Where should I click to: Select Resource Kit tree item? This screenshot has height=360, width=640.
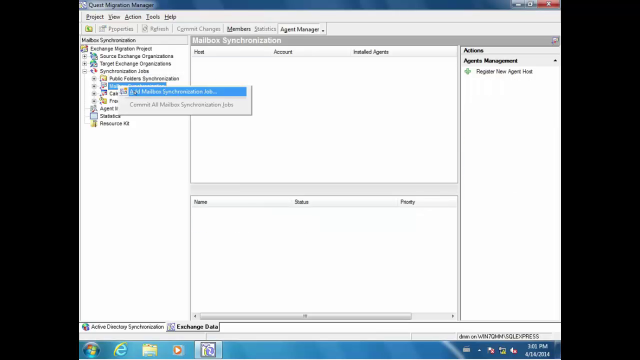(x=114, y=123)
